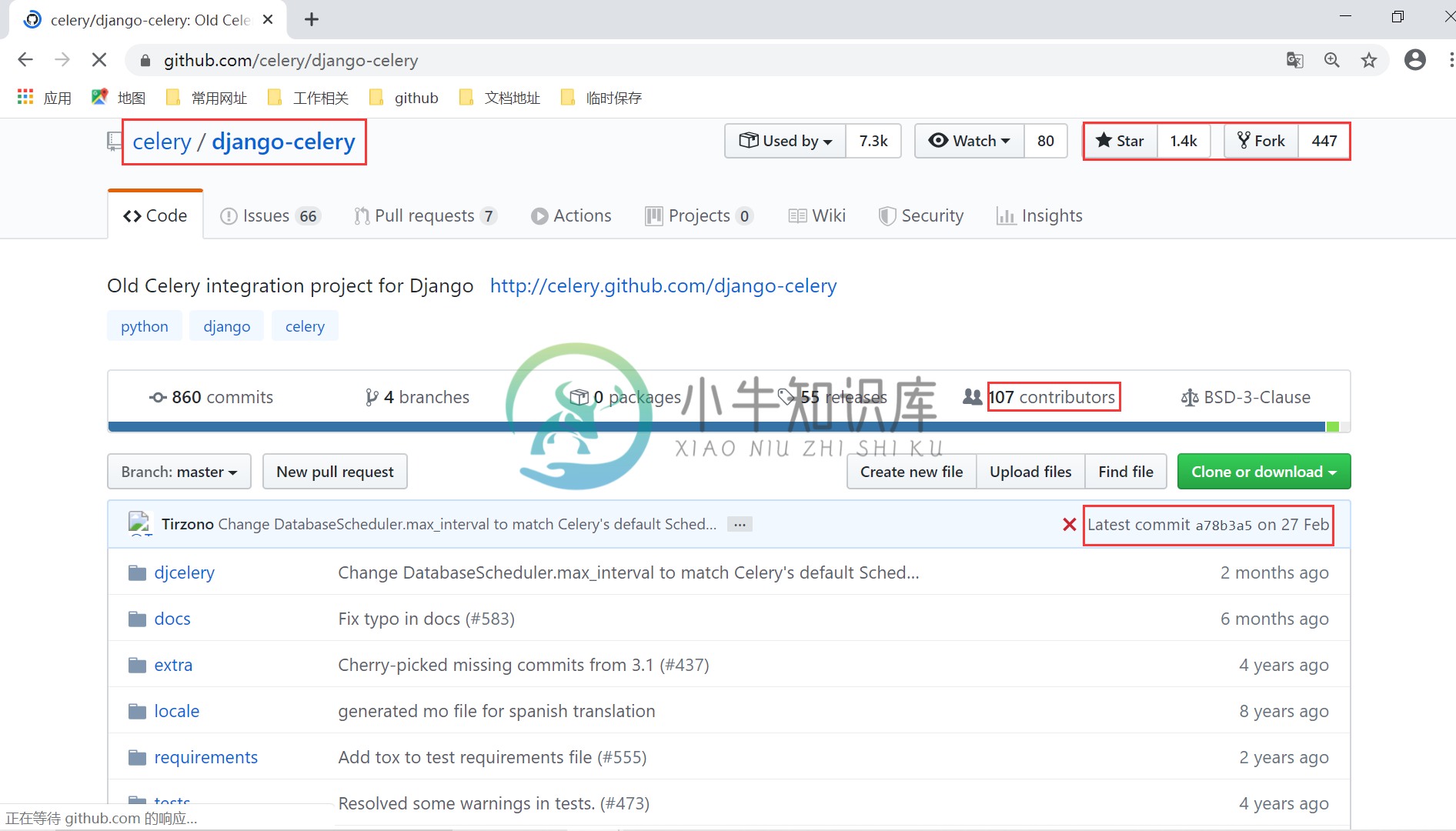Switch to the Security tab
Viewport: 1456px width, 831px height.
[x=921, y=215]
